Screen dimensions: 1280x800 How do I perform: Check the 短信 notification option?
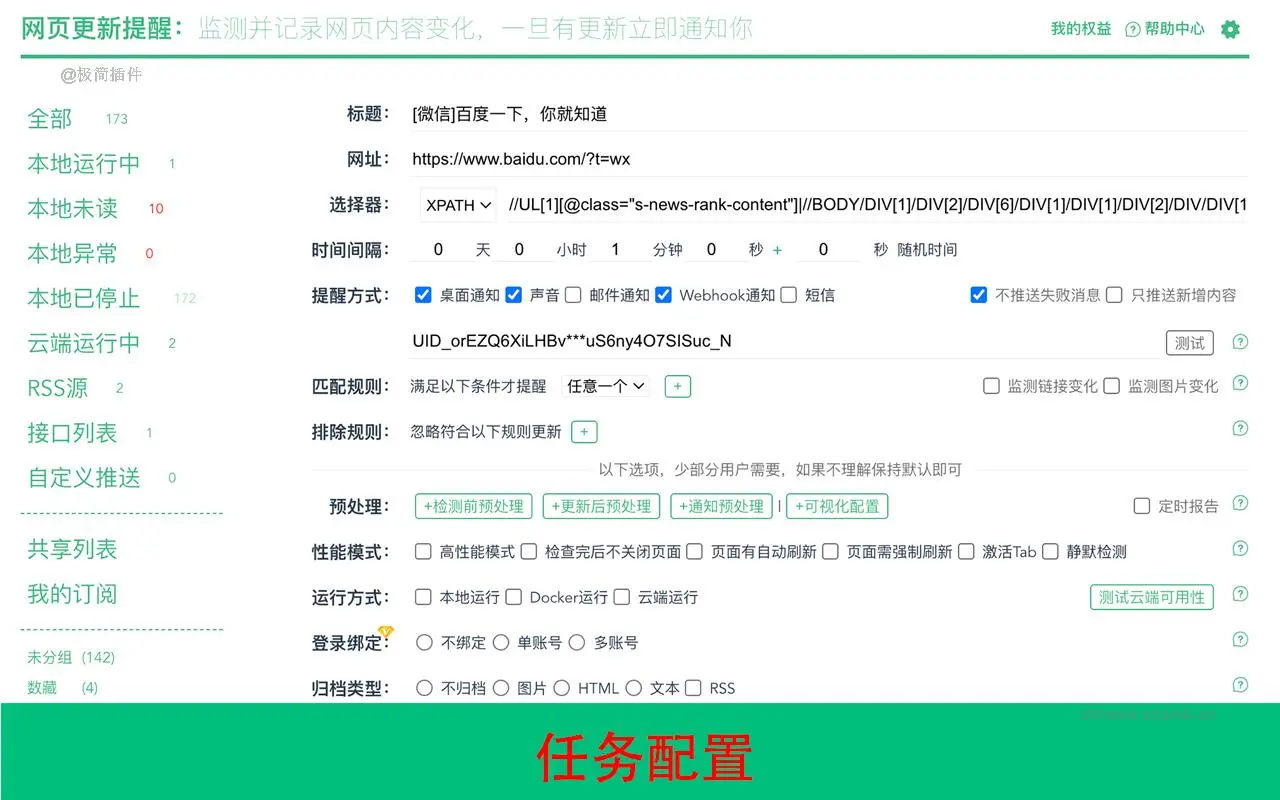click(788, 294)
